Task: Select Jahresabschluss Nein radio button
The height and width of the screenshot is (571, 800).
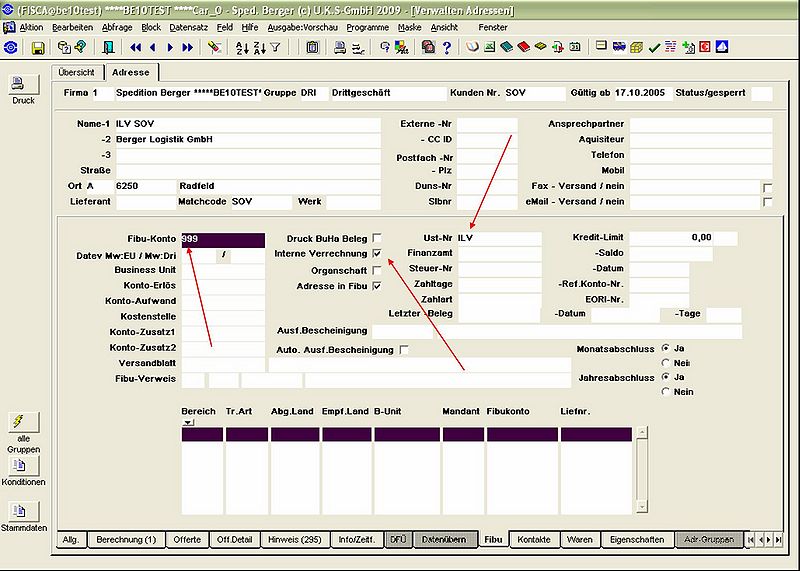Action: [665, 392]
